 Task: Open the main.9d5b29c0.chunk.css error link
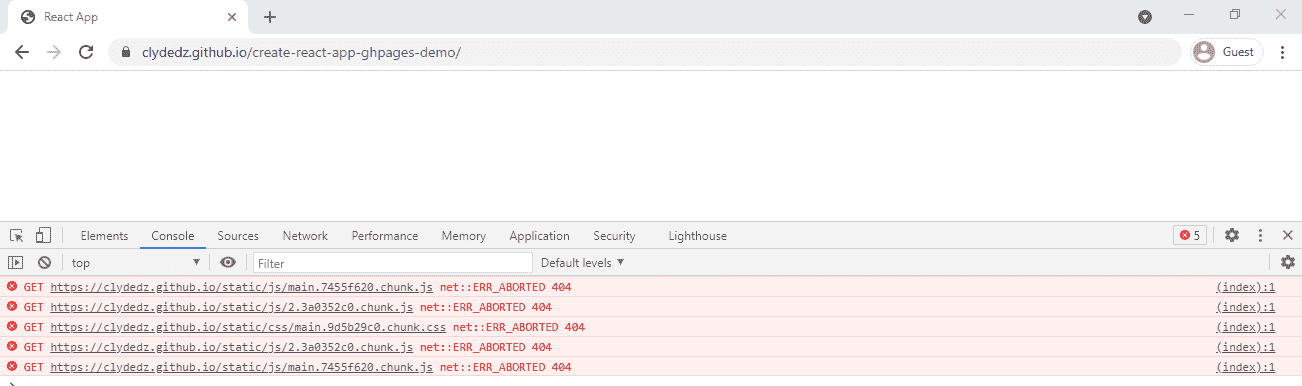tap(248, 327)
